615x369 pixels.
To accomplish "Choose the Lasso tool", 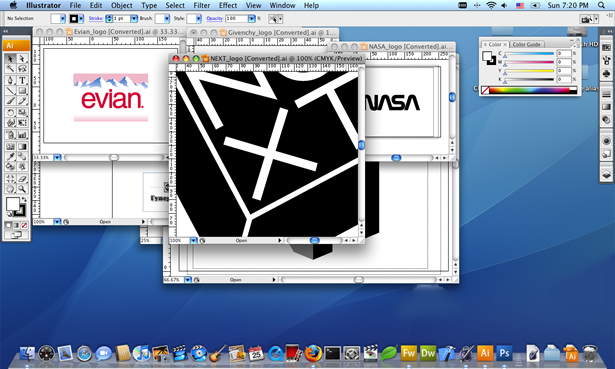I will coord(22,69).
